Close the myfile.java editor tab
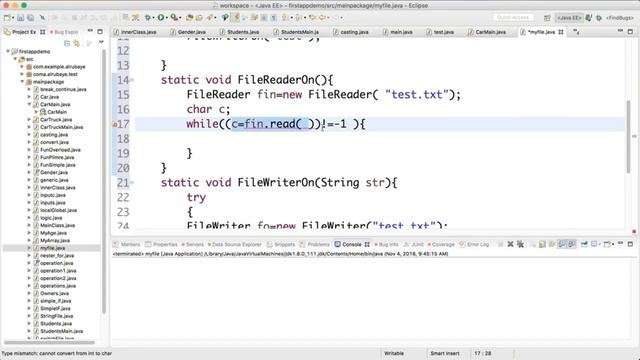This screenshot has height=360, width=640. click(x=561, y=32)
